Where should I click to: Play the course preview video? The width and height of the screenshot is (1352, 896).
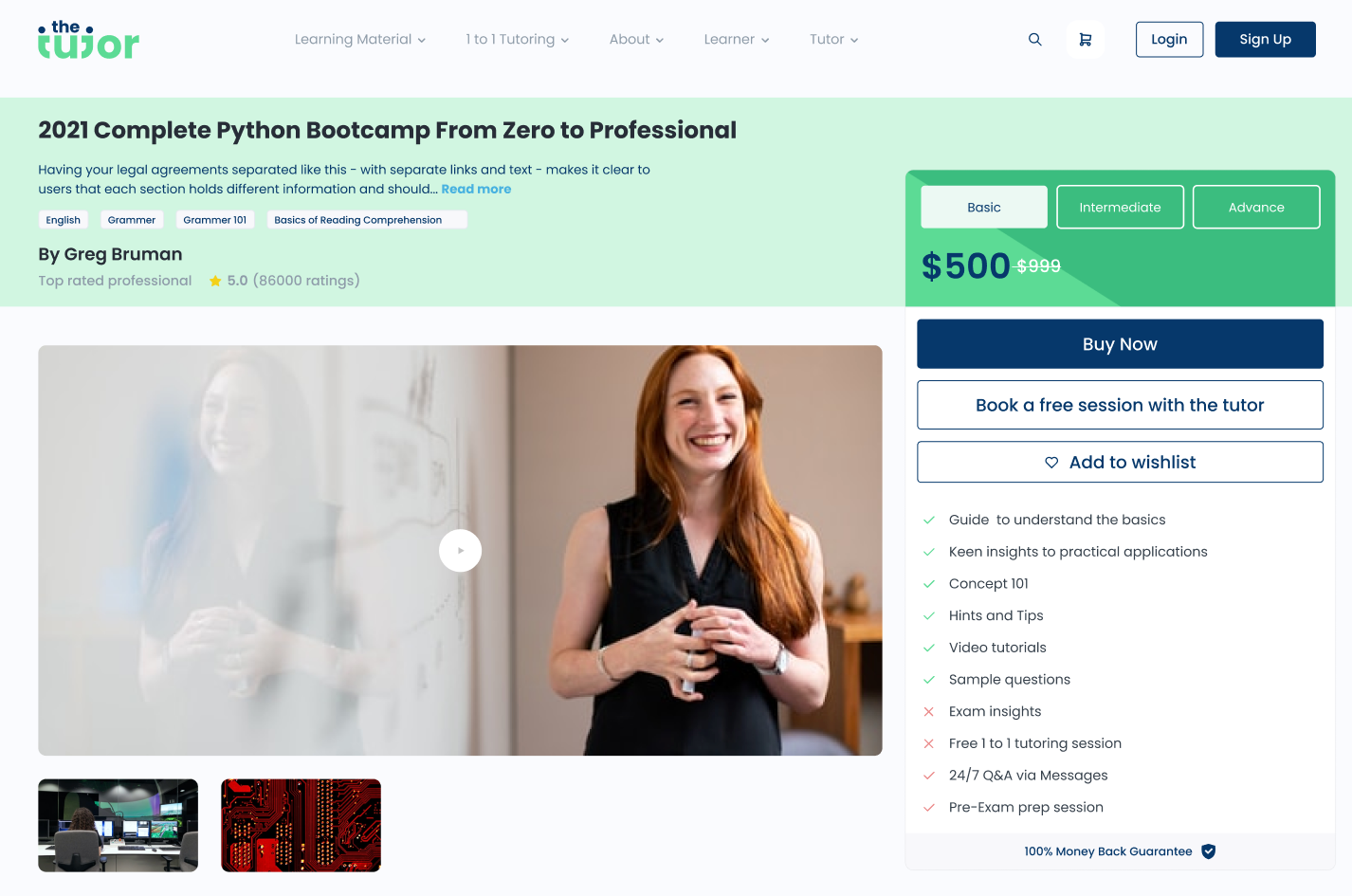460,551
